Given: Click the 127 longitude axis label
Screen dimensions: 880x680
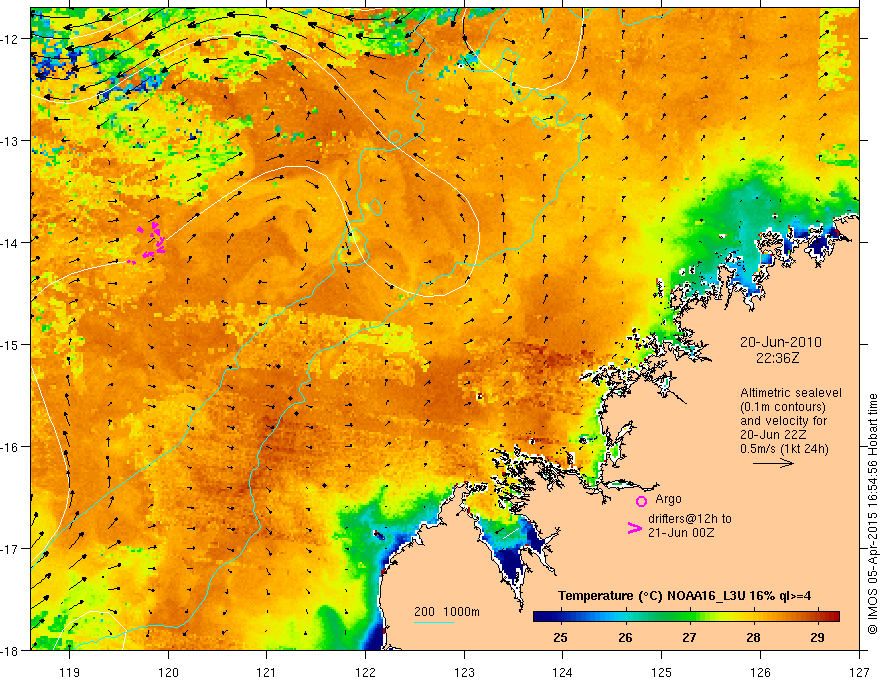Looking at the screenshot, I should click(859, 672).
